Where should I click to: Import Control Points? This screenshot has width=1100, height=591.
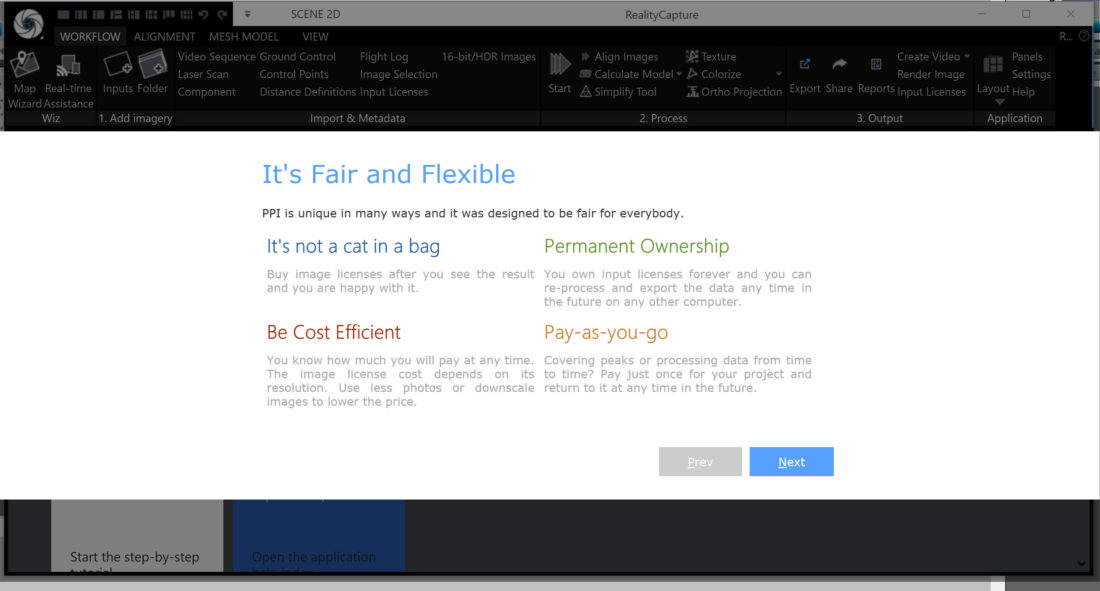click(x=294, y=74)
